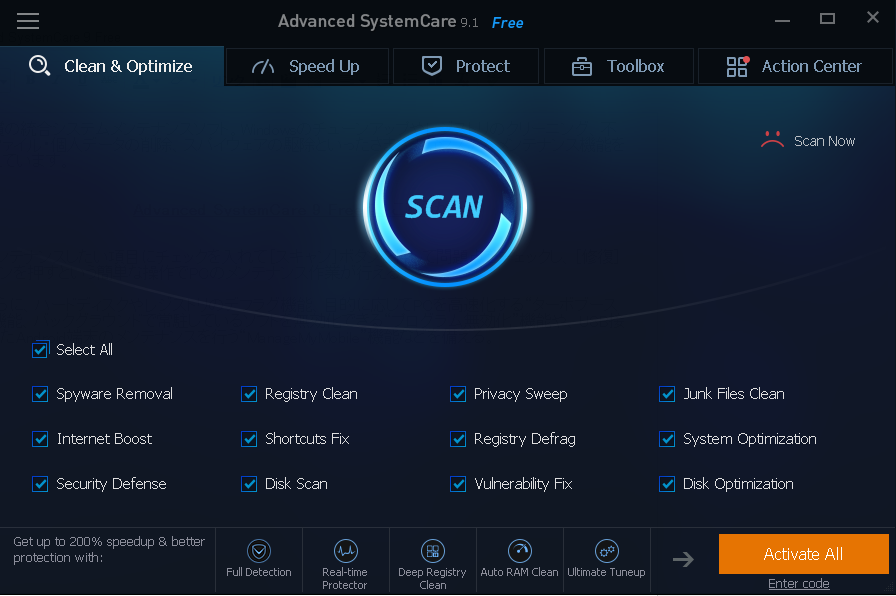Click the Auto RAM Clean label
Image resolution: width=896 pixels, height=596 pixels.
tap(519, 572)
